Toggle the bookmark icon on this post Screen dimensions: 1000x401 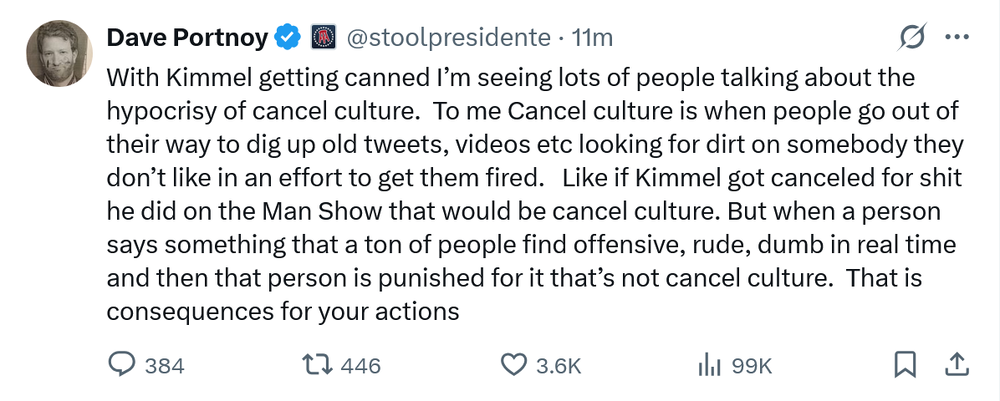(x=905, y=365)
